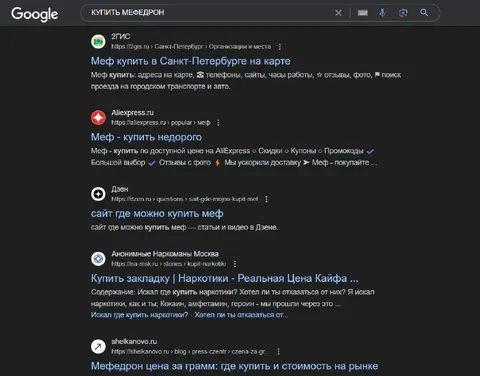Click the Aliexpress.ru red favicon
480x376 pixels.
(x=98, y=118)
